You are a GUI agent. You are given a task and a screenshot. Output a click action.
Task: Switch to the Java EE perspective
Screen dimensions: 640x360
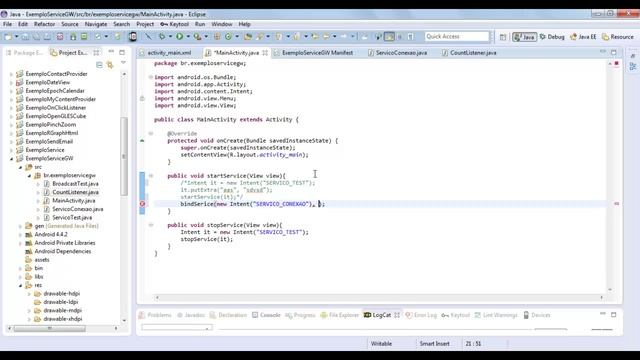(x=583, y=37)
